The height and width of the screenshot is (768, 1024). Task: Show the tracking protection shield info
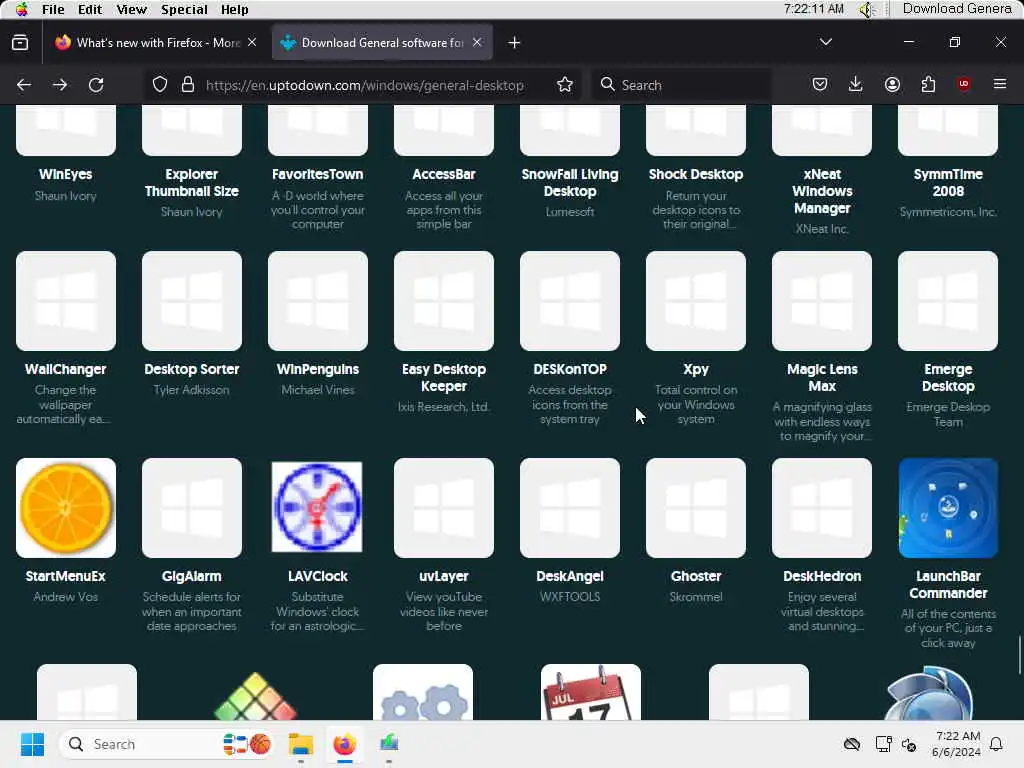160,85
